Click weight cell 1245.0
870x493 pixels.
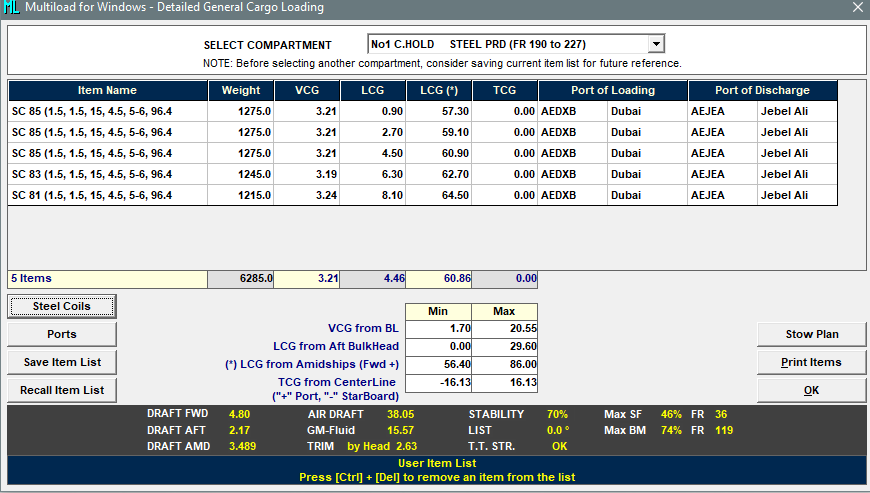point(241,175)
